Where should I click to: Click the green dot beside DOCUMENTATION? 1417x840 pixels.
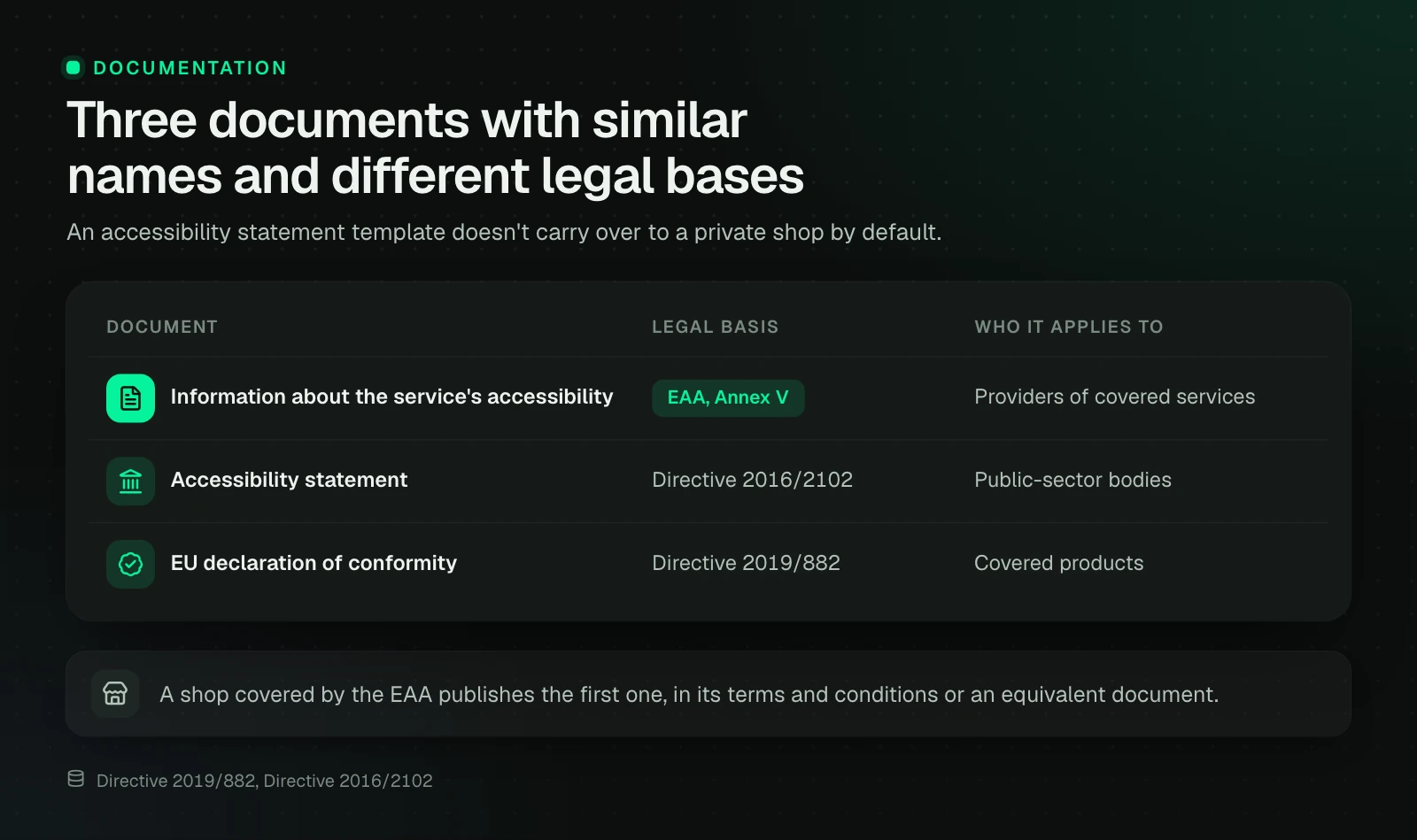(x=74, y=67)
